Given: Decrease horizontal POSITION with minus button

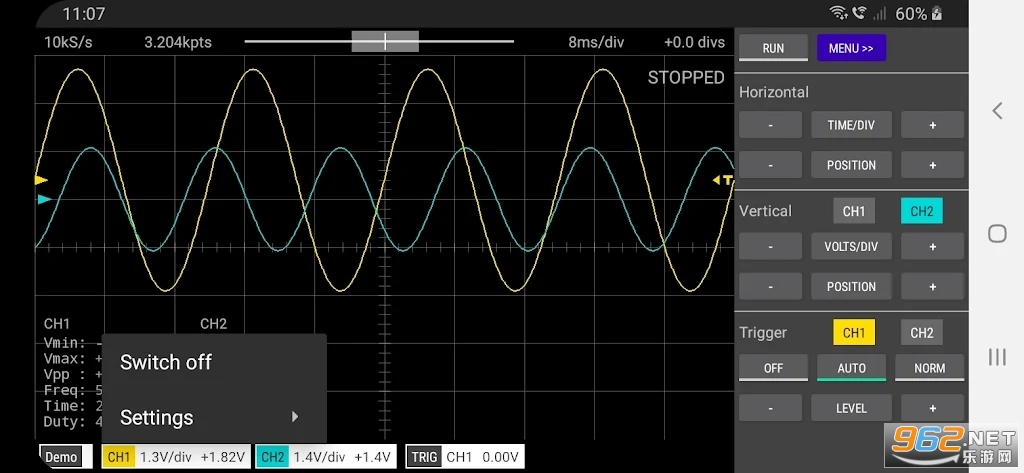Looking at the screenshot, I should (x=770, y=165).
